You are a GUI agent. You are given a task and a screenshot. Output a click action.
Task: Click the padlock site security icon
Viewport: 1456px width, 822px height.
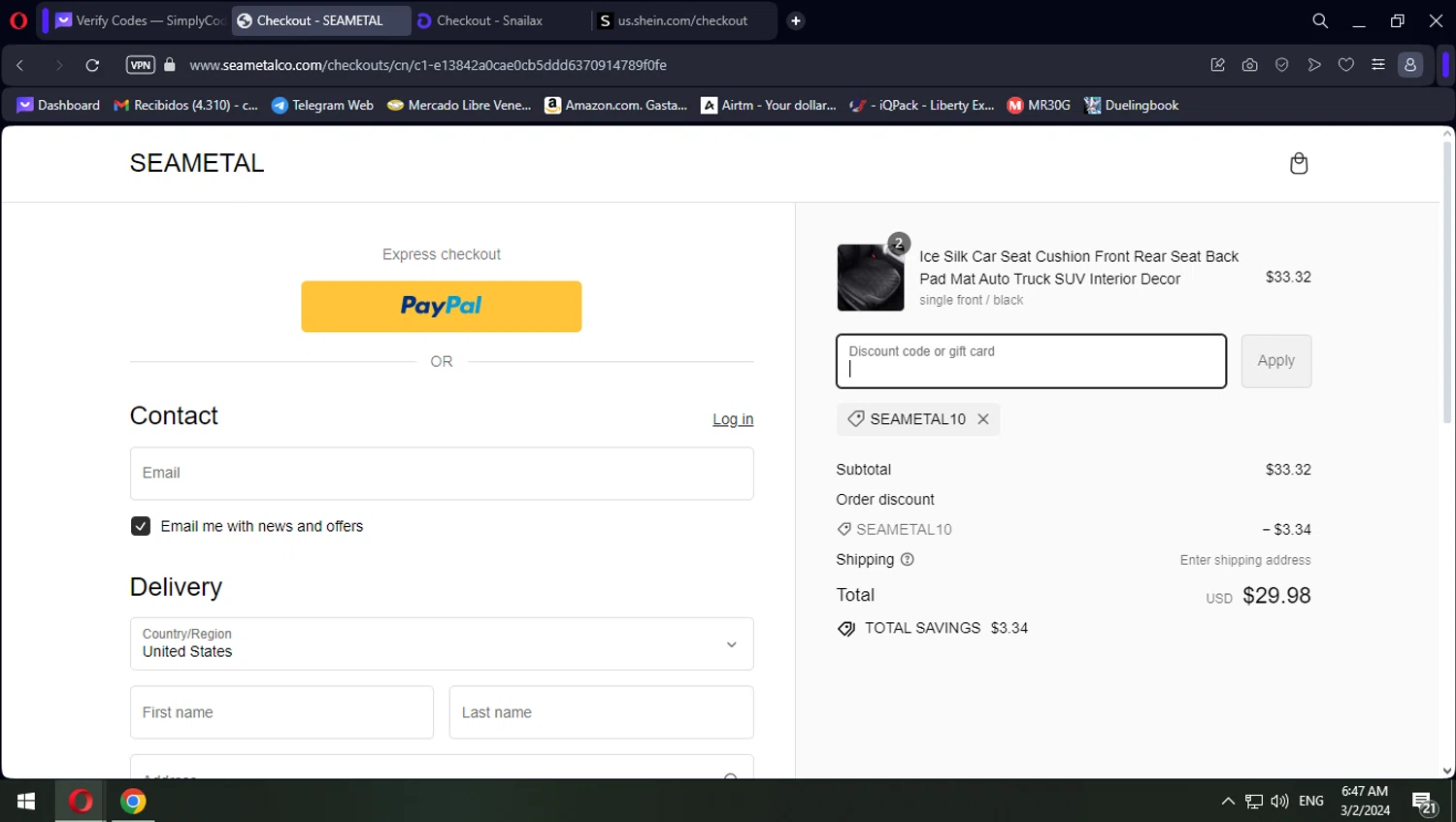[x=170, y=65]
